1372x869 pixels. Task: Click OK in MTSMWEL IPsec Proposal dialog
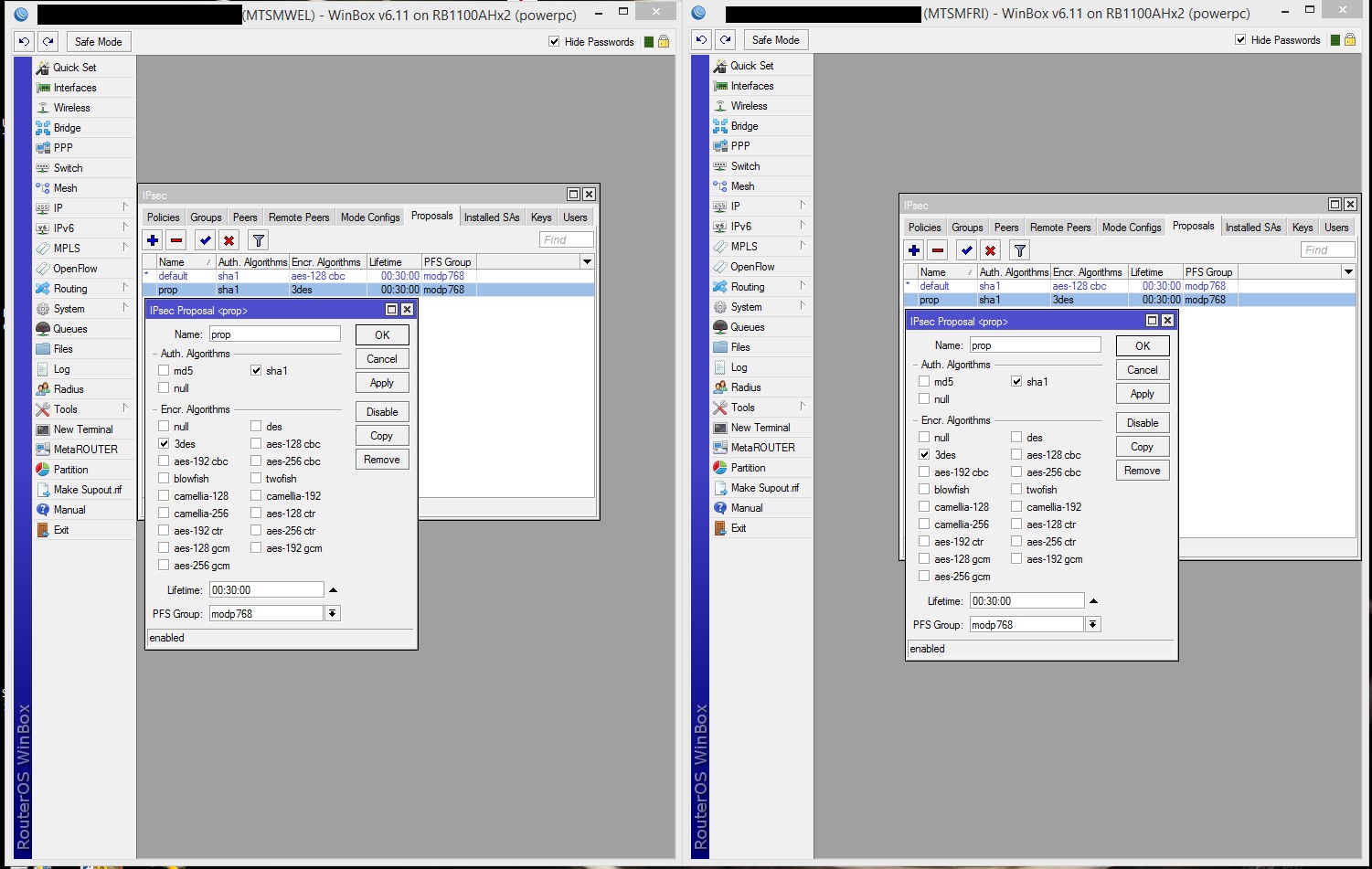click(x=382, y=335)
